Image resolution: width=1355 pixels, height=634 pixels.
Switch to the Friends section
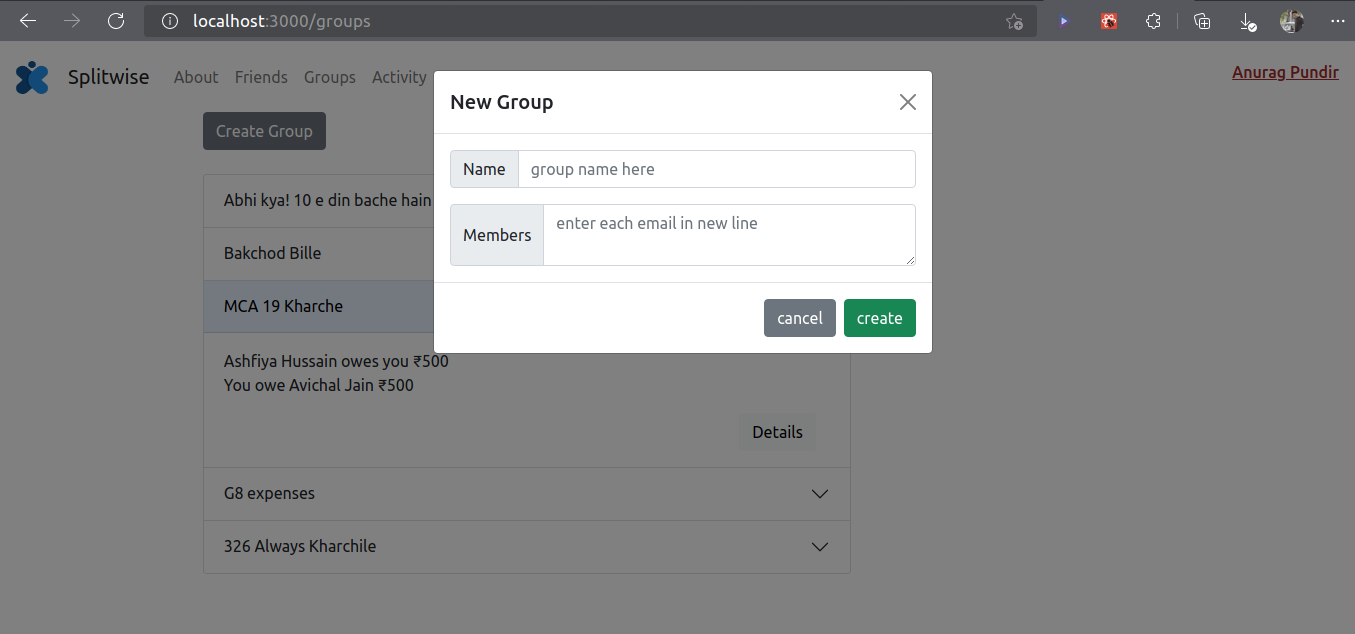pyautogui.click(x=261, y=77)
